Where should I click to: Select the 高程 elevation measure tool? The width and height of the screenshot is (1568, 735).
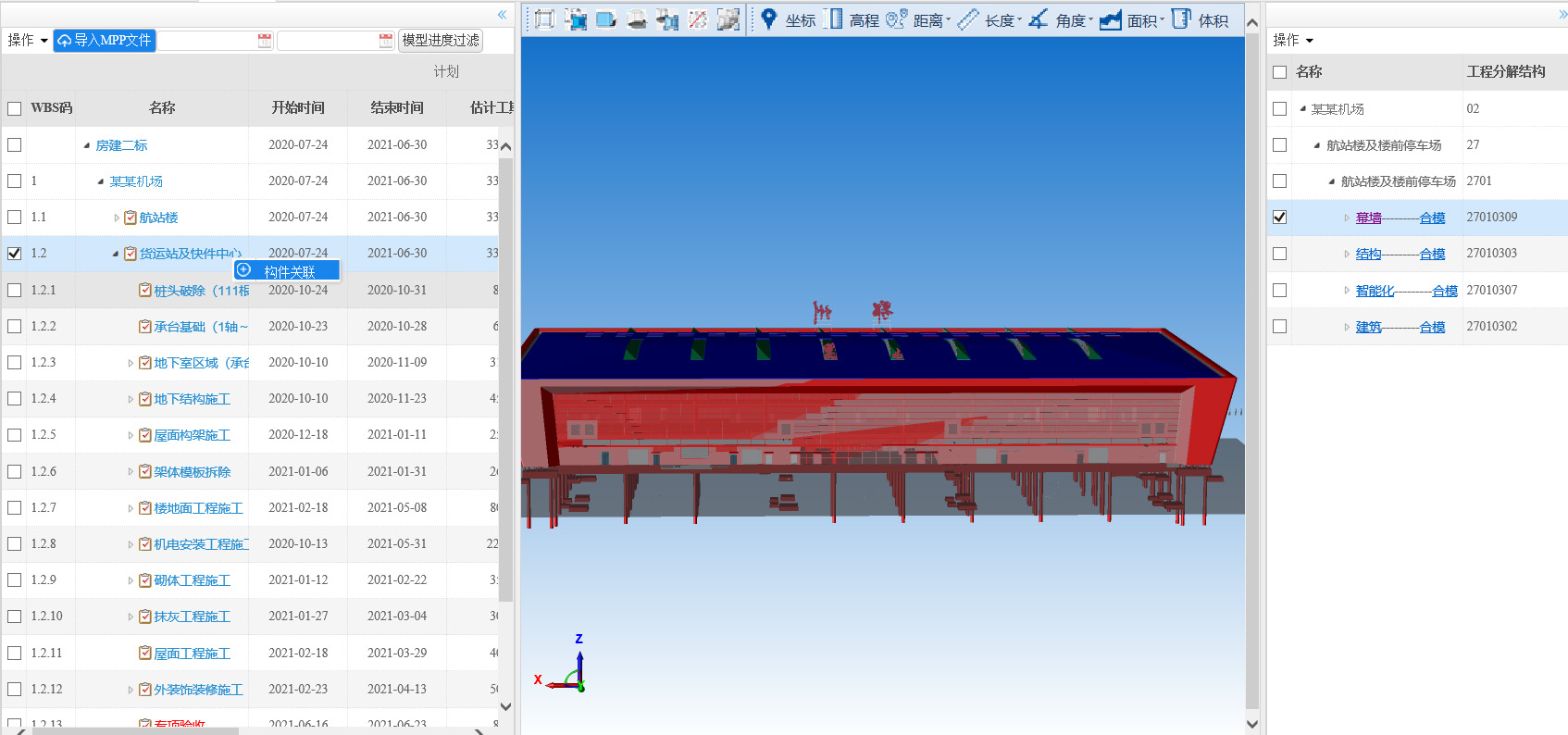(x=852, y=19)
